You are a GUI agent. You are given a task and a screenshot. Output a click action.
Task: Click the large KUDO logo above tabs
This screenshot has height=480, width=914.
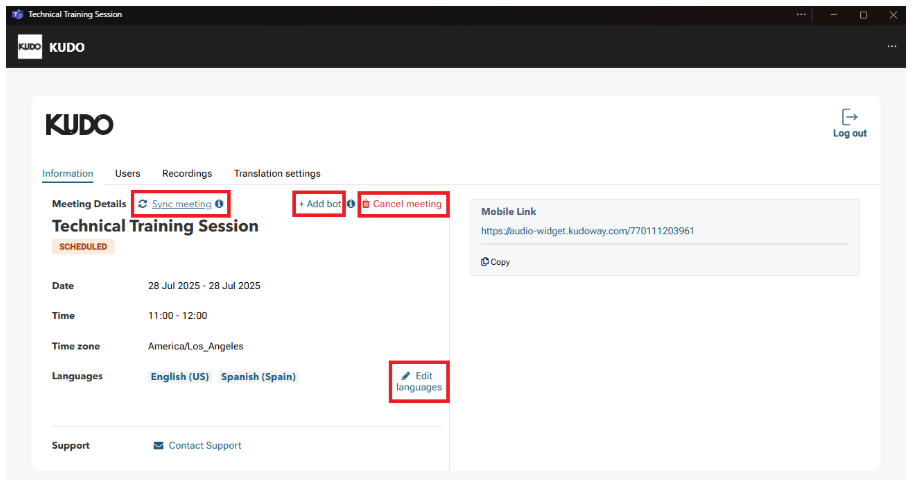[x=80, y=124]
